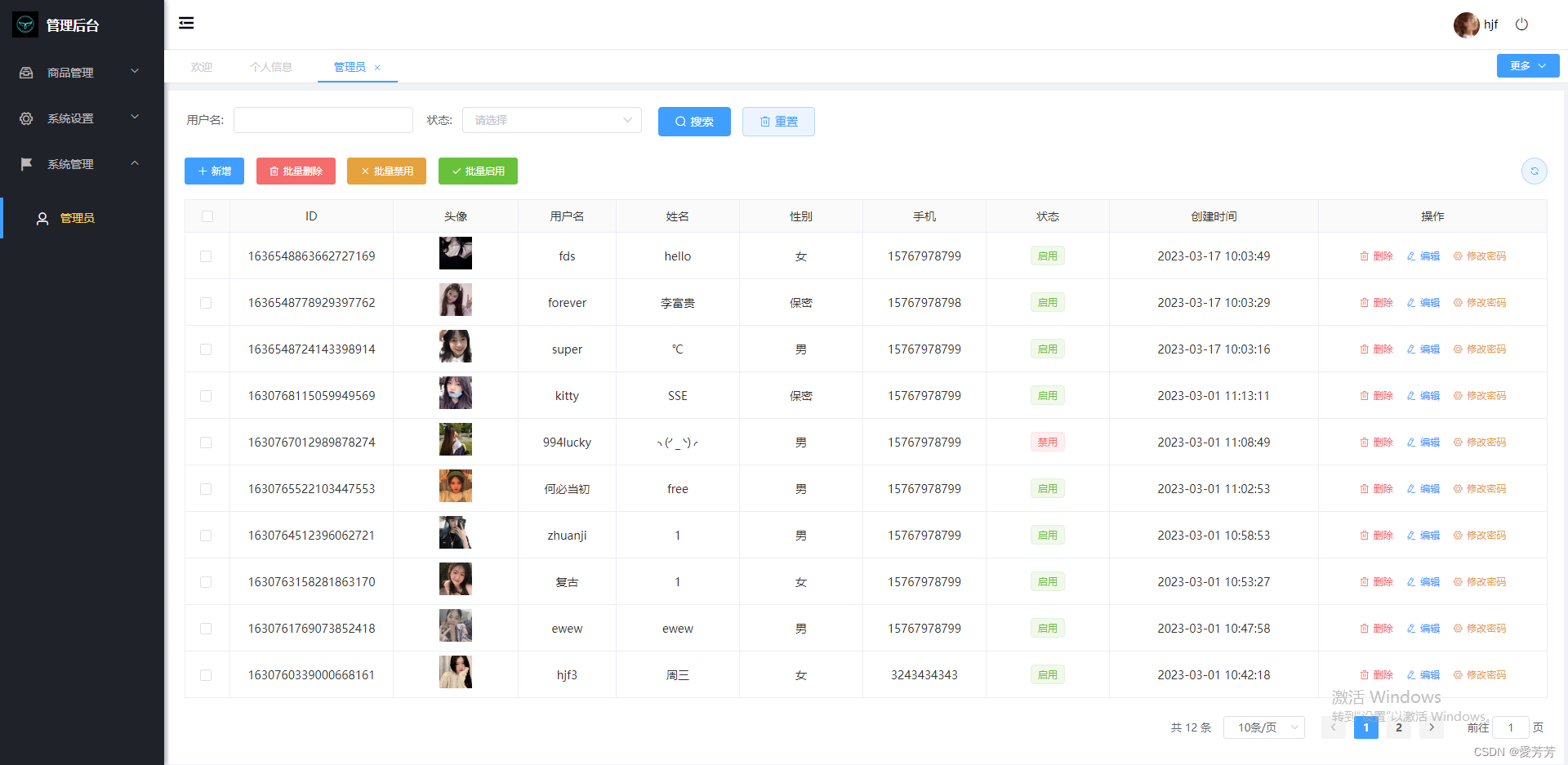
Task: Click the green 批量启用 button
Action: tap(478, 171)
